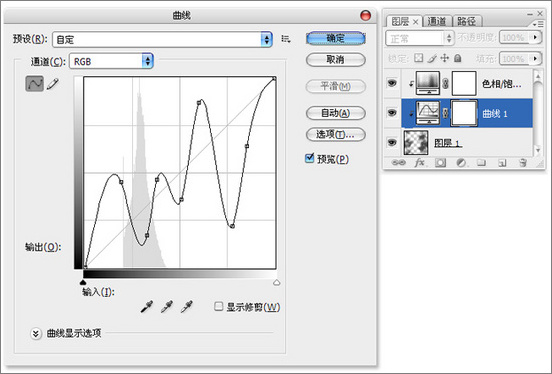Open the 通道 RGB channel dropdown
Screen dimensions: 552x374
pyautogui.click(x=111, y=61)
